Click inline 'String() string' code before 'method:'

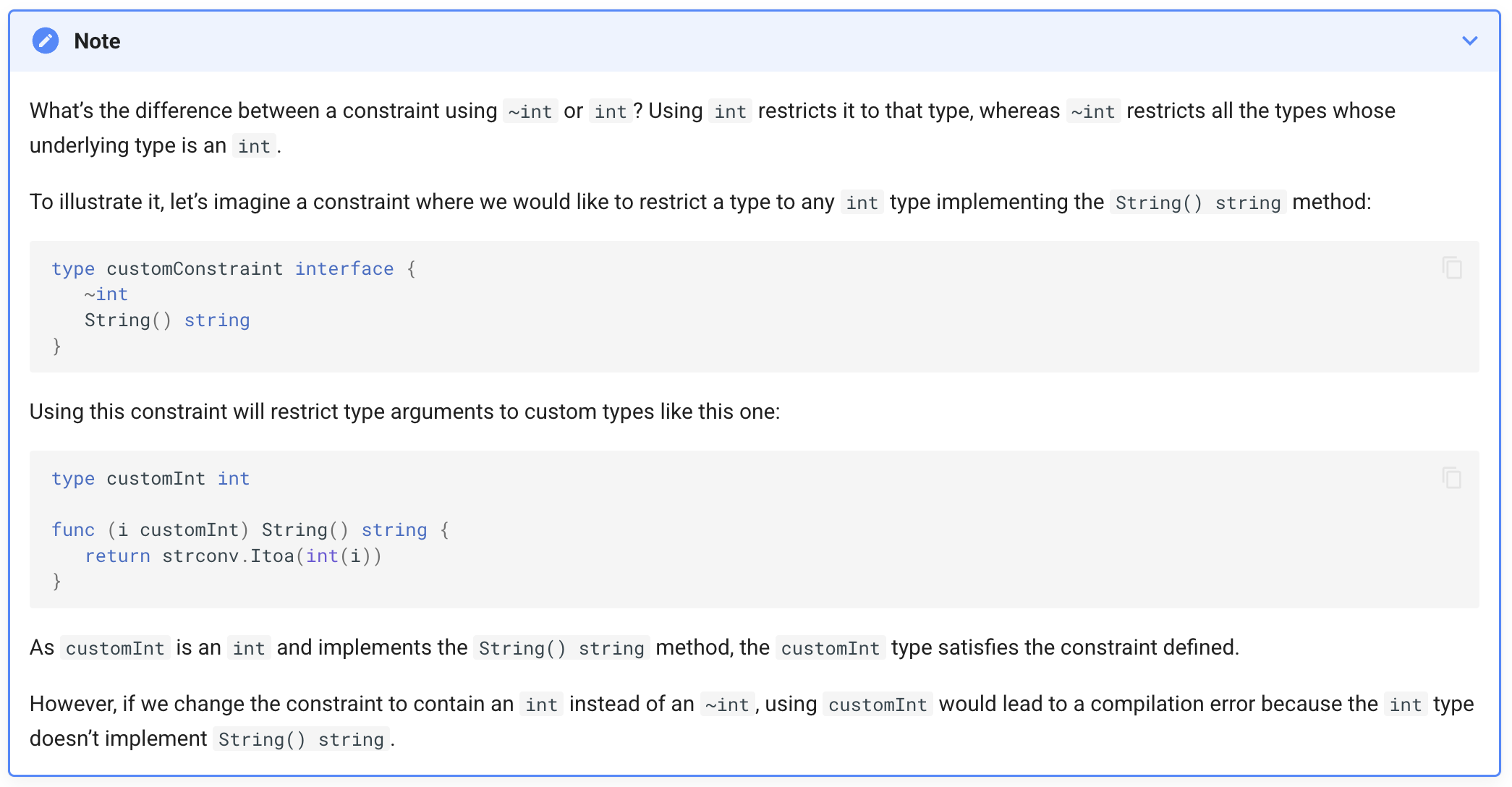coord(1197,203)
